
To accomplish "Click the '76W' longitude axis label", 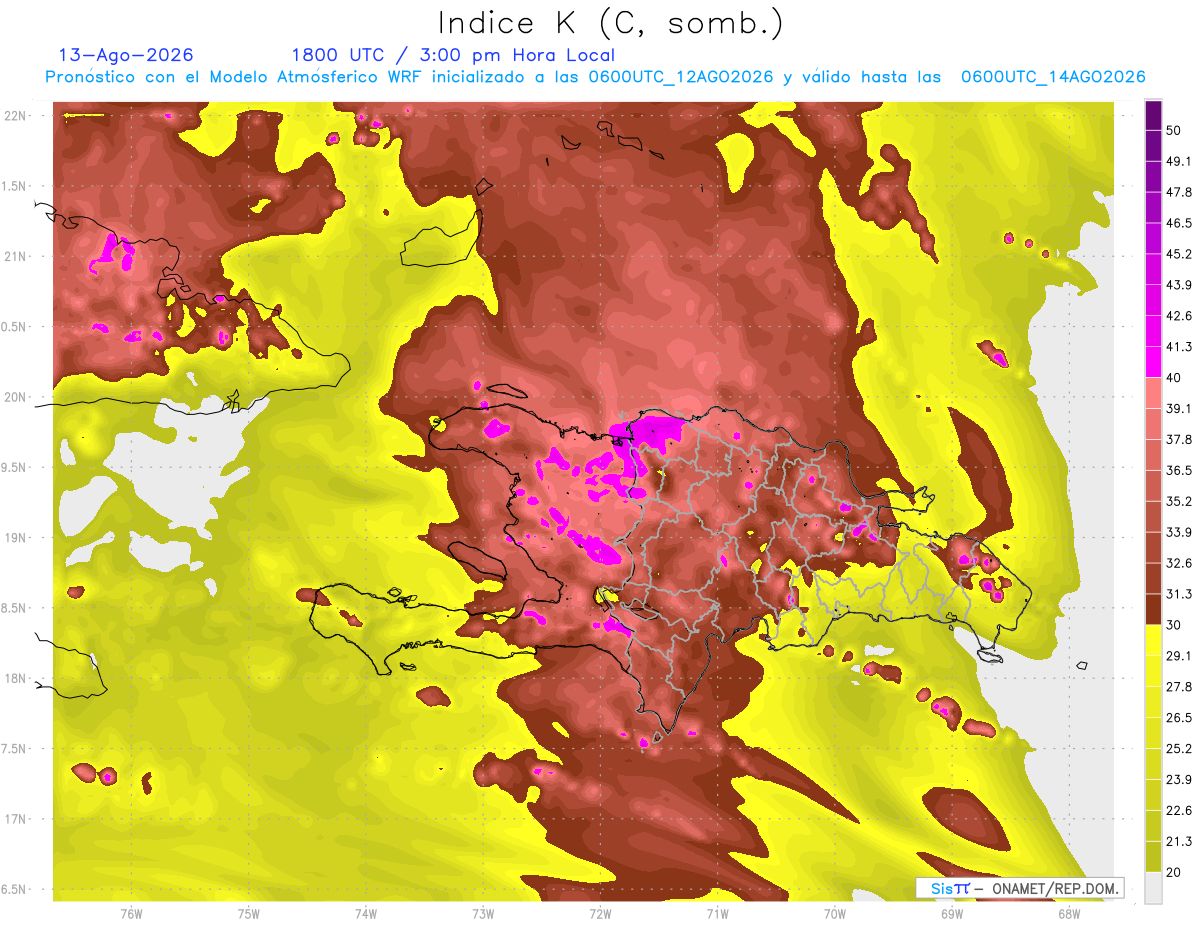I will tap(131, 913).
